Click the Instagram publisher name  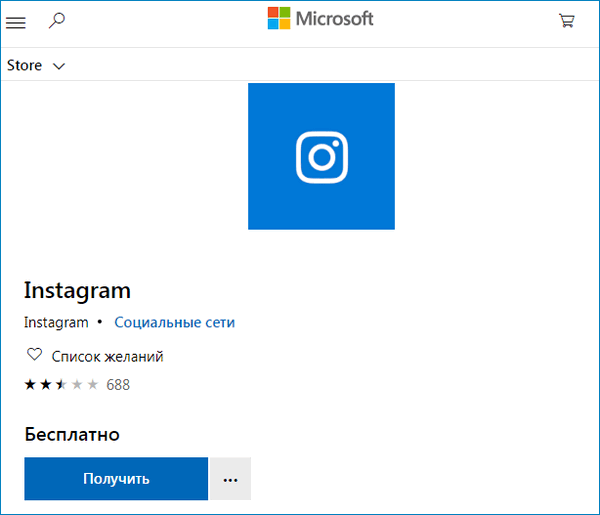56,323
